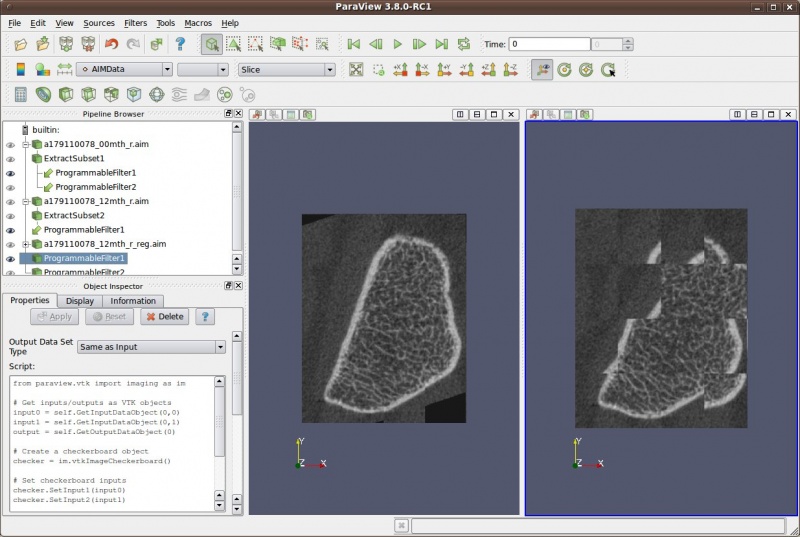Image resolution: width=800 pixels, height=537 pixels.
Task: Activate Select Cells On surface tool
Action: point(211,44)
